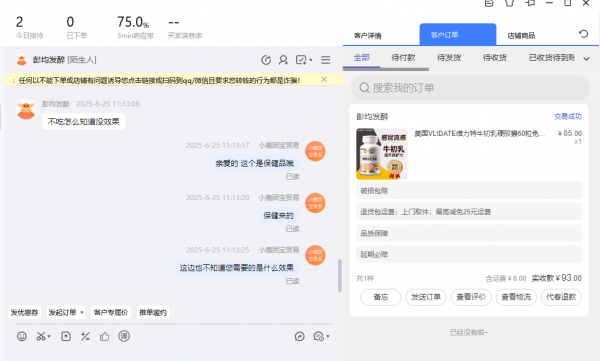
Task: Click the refresh icon in right panel
Action: pyautogui.click(x=584, y=34)
